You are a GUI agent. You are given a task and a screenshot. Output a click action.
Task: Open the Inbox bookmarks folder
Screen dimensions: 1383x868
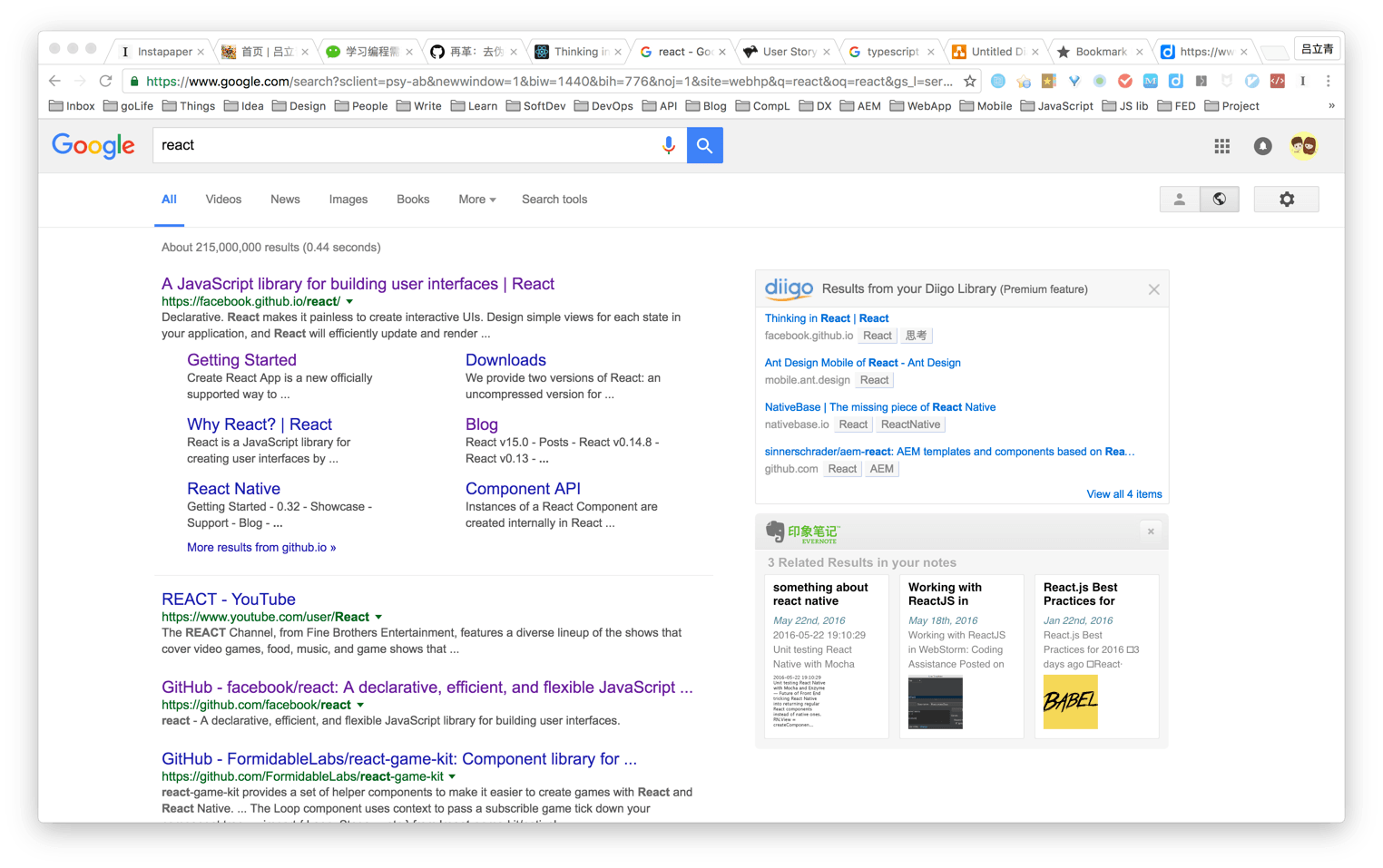72,106
